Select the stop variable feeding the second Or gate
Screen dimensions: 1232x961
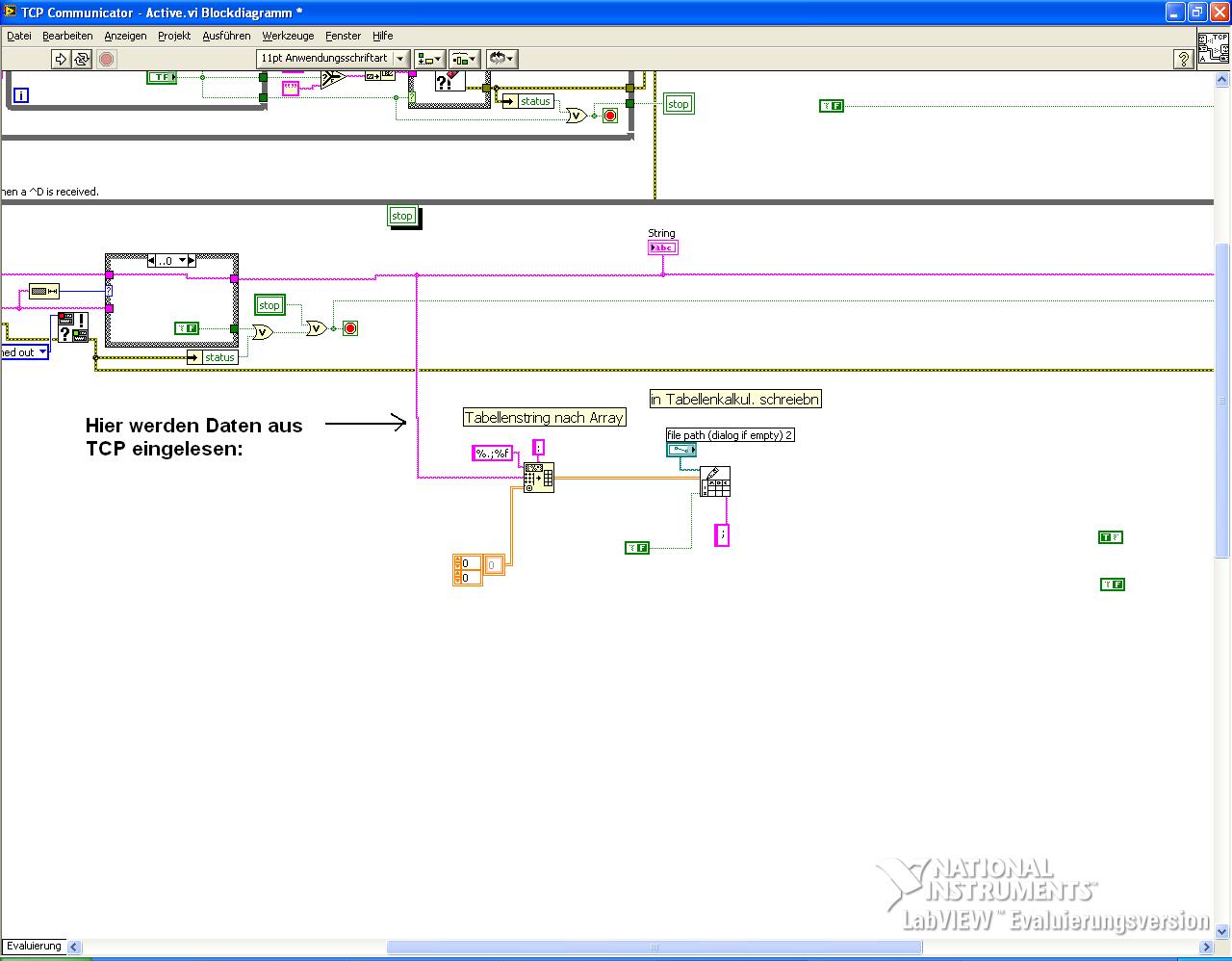coord(269,305)
